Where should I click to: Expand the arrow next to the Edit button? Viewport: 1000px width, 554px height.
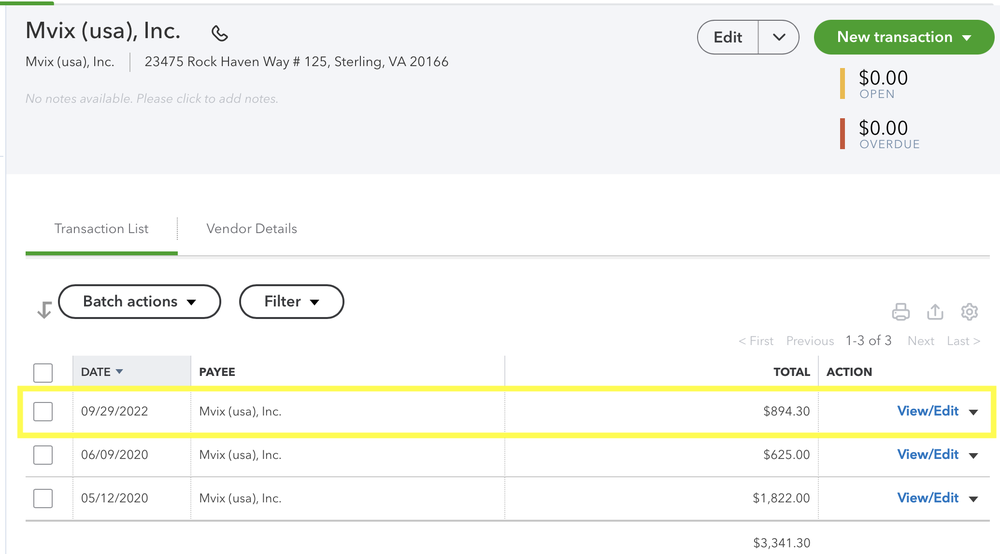click(x=779, y=38)
